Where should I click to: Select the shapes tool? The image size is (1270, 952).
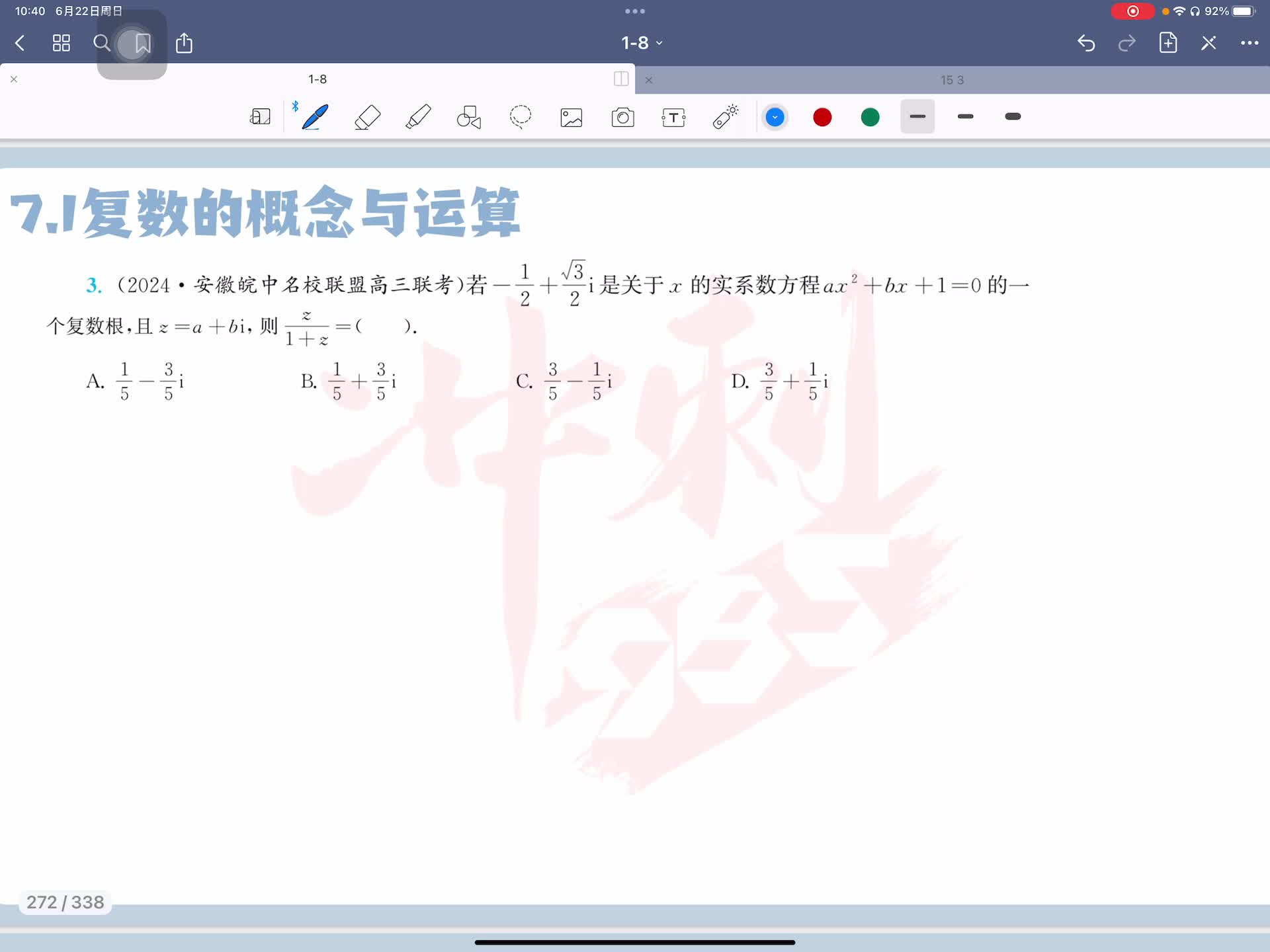(x=469, y=117)
